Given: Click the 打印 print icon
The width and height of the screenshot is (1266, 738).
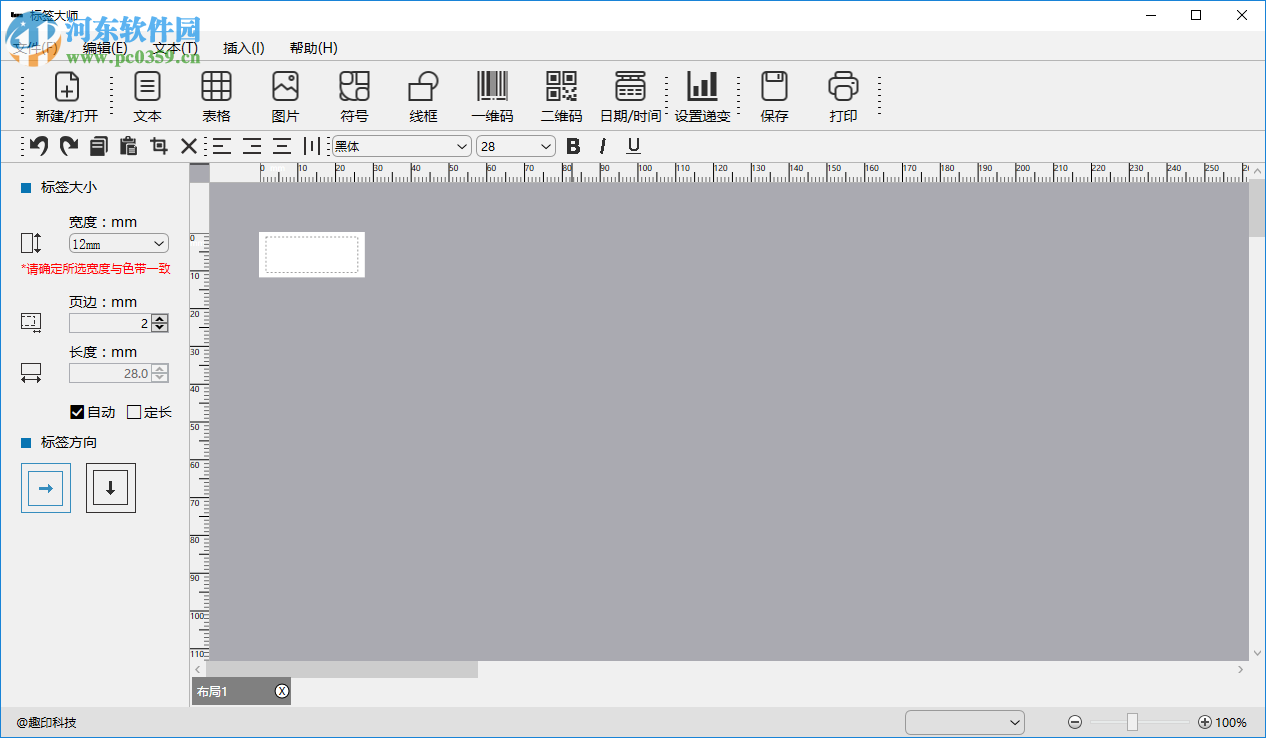Looking at the screenshot, I should [x=843, y=87].
